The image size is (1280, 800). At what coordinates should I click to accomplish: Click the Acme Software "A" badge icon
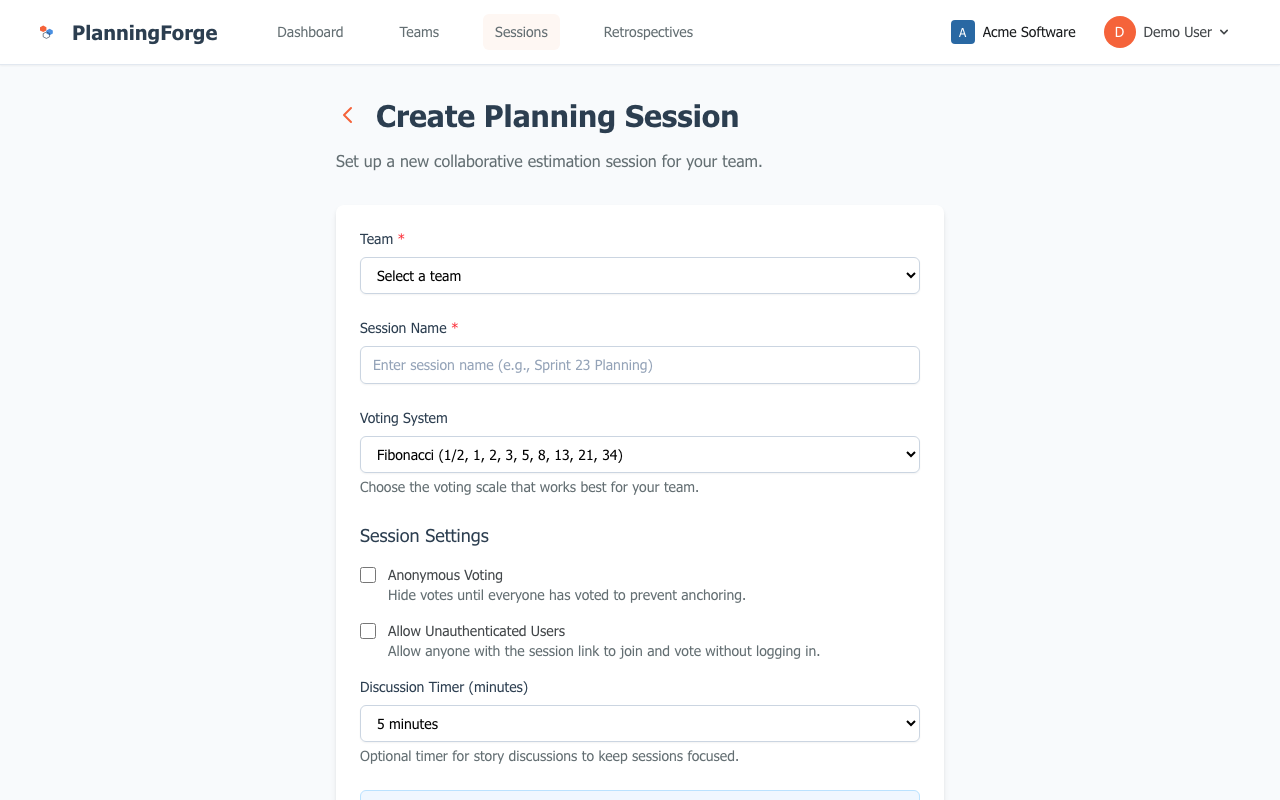(962, 32)
